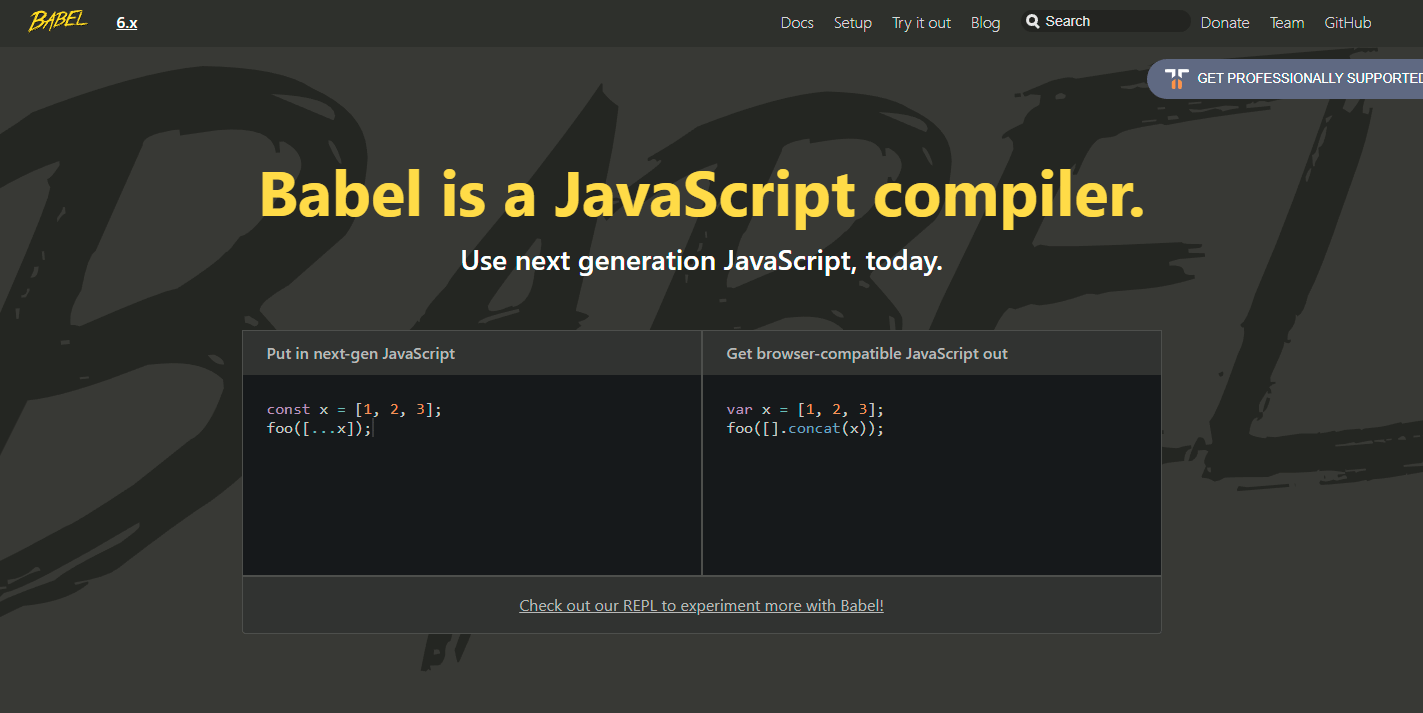
Task: Go to the Setup page
Action: pos(853,22)
